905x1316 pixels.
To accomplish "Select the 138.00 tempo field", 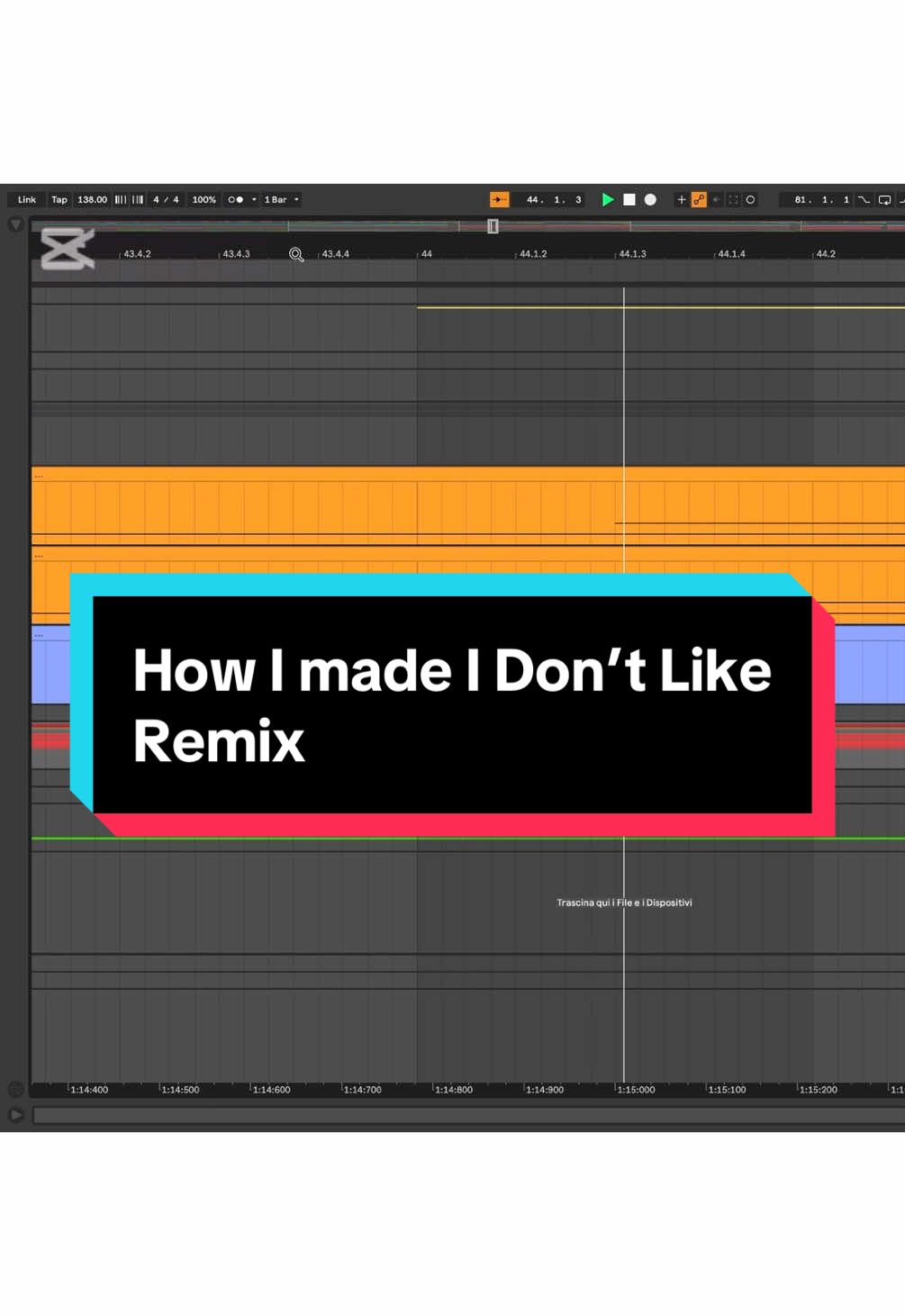I will (92, 200).
